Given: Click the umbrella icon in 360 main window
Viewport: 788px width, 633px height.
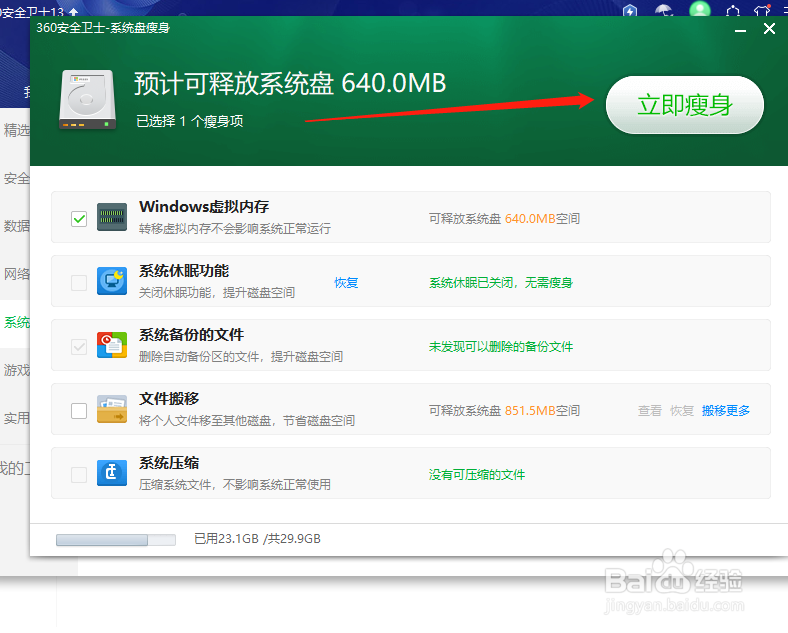Looking at the screenshot, I should [664, 11].
